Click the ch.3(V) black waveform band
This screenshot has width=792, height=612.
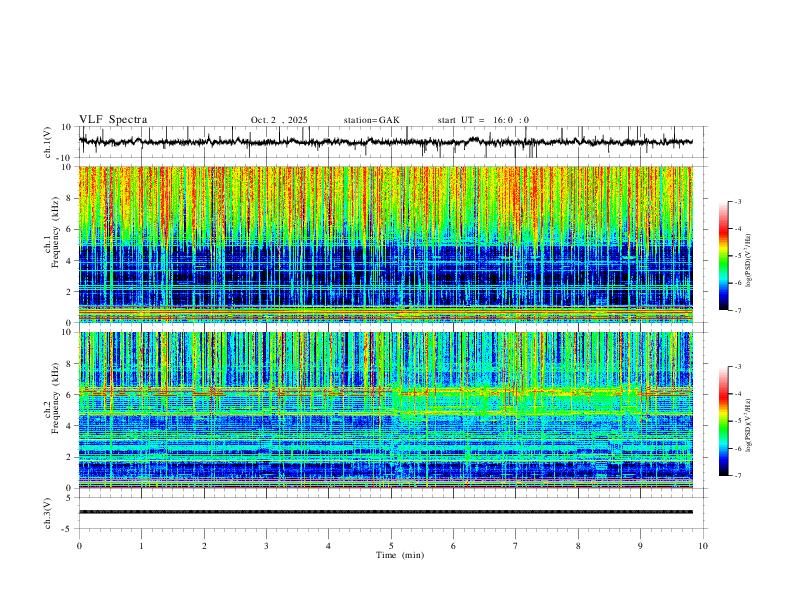tap(385, 512)
